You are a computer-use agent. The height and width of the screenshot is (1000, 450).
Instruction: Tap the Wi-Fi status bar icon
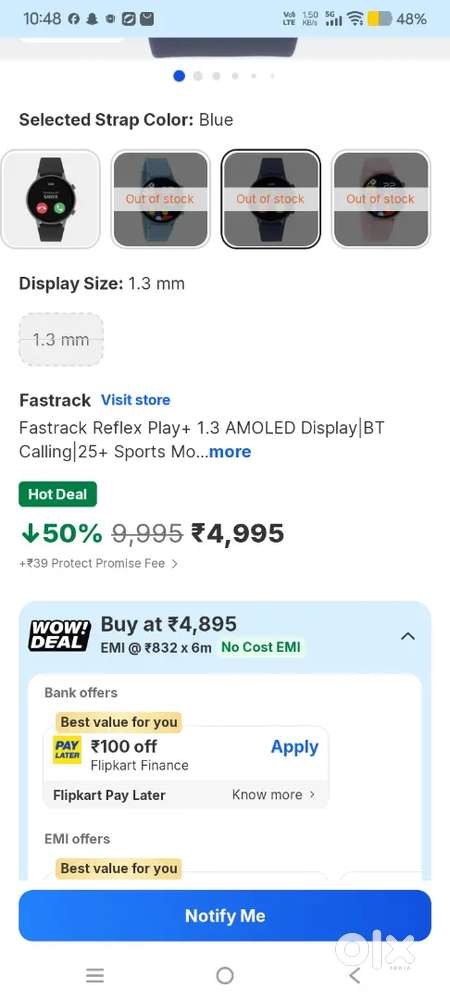click(355, 19)
